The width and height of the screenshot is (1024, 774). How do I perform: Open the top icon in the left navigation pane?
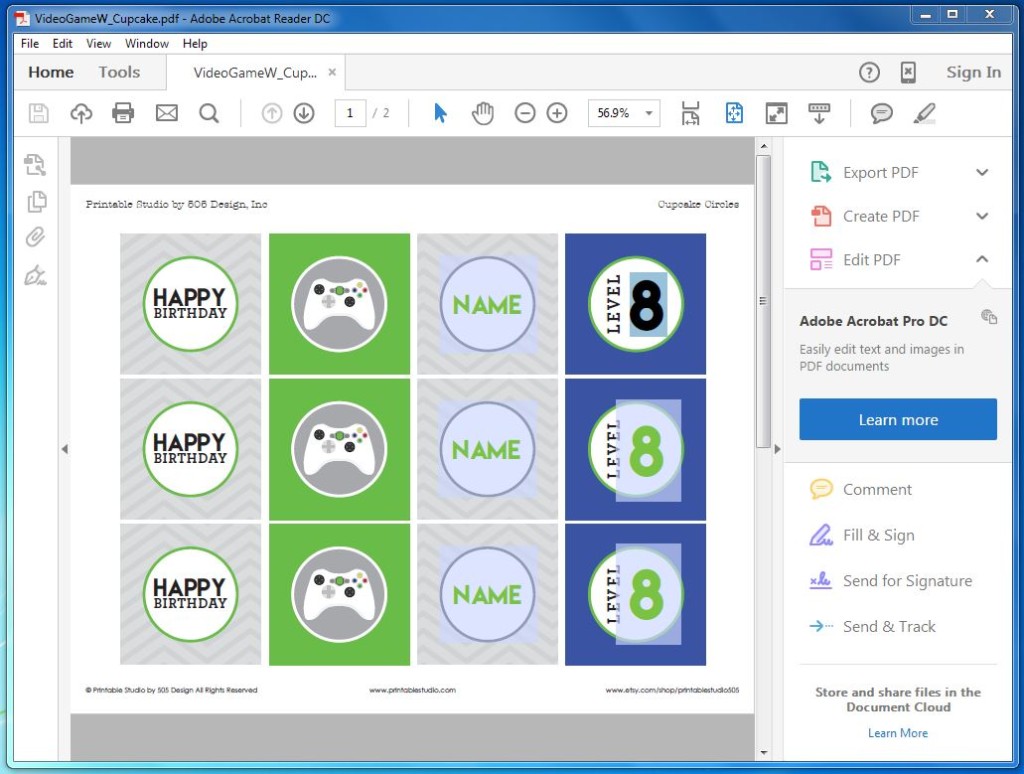tap(35, 165)
